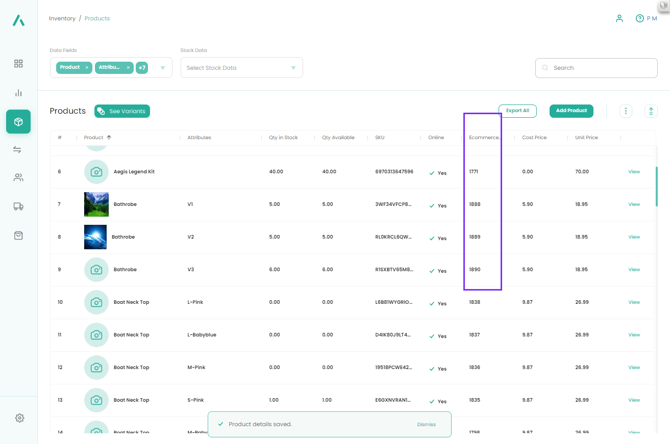This screenshot has width=670, height=444.
Task: Click into the Search field
Action: pyautogui.click(x=600, y=68)
